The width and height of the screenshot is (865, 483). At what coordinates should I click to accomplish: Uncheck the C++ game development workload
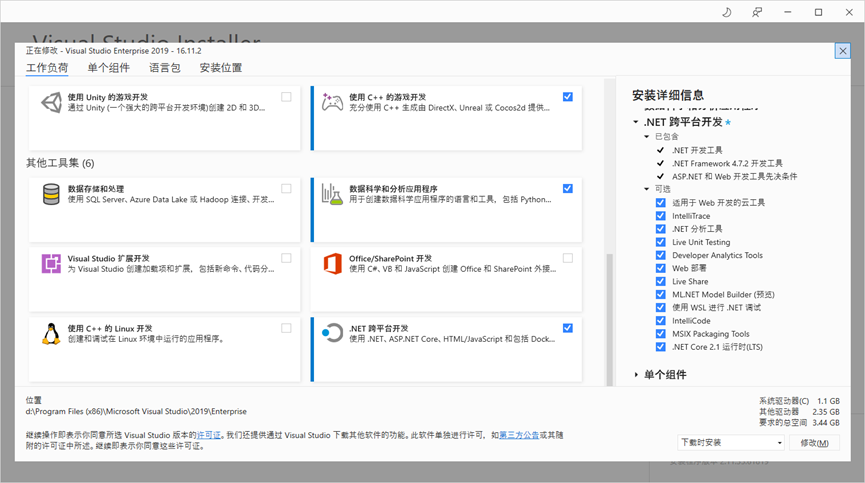coord(568,97)
